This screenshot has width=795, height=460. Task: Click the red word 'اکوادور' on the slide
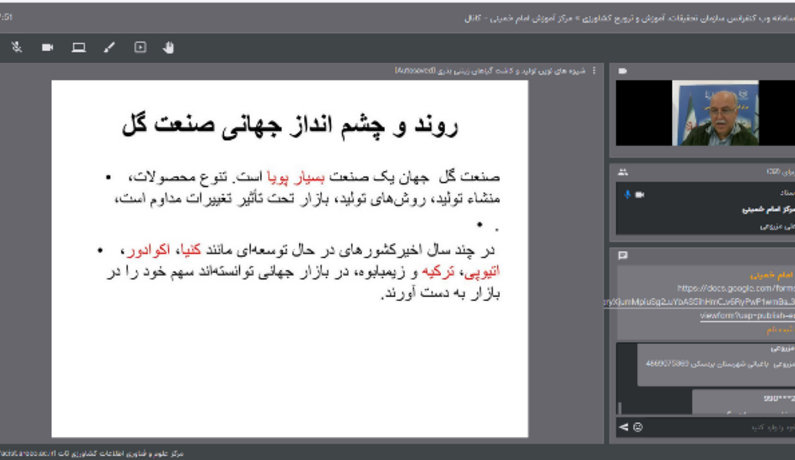click(148, 250)
